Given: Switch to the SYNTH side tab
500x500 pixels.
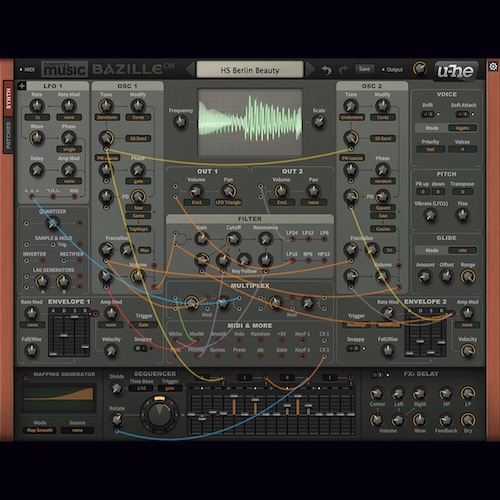Looking at the screenshot, I should pos(8,98).
